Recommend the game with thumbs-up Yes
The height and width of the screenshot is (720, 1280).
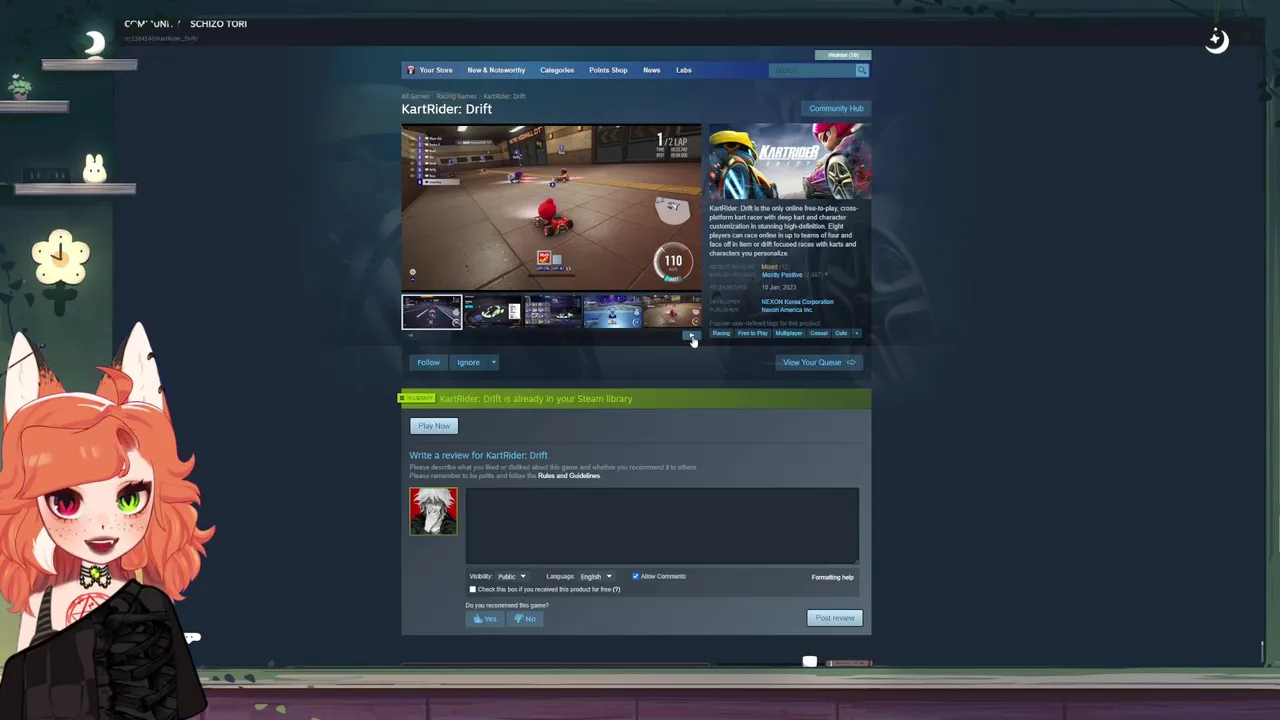(485, 619)
